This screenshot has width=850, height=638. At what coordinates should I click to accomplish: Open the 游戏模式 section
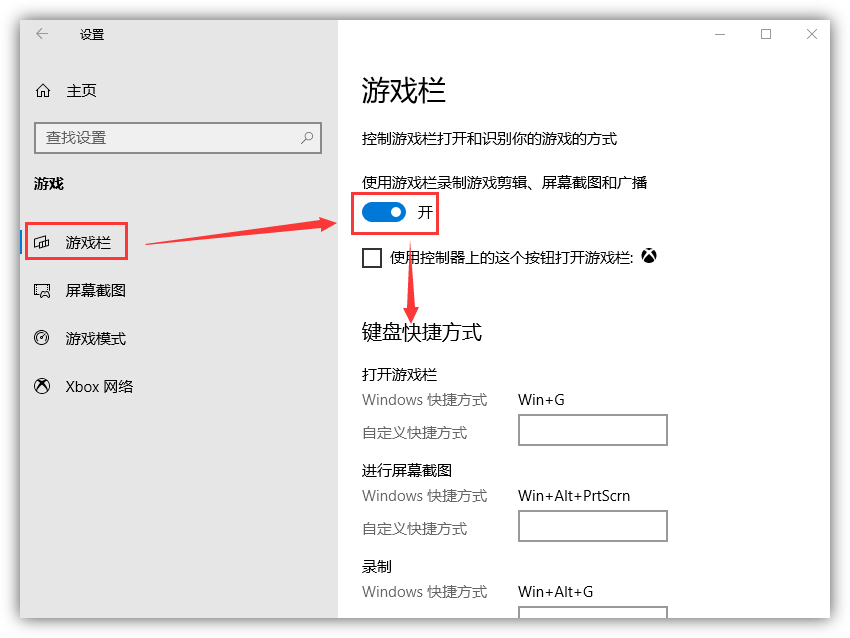coord(95,338)
